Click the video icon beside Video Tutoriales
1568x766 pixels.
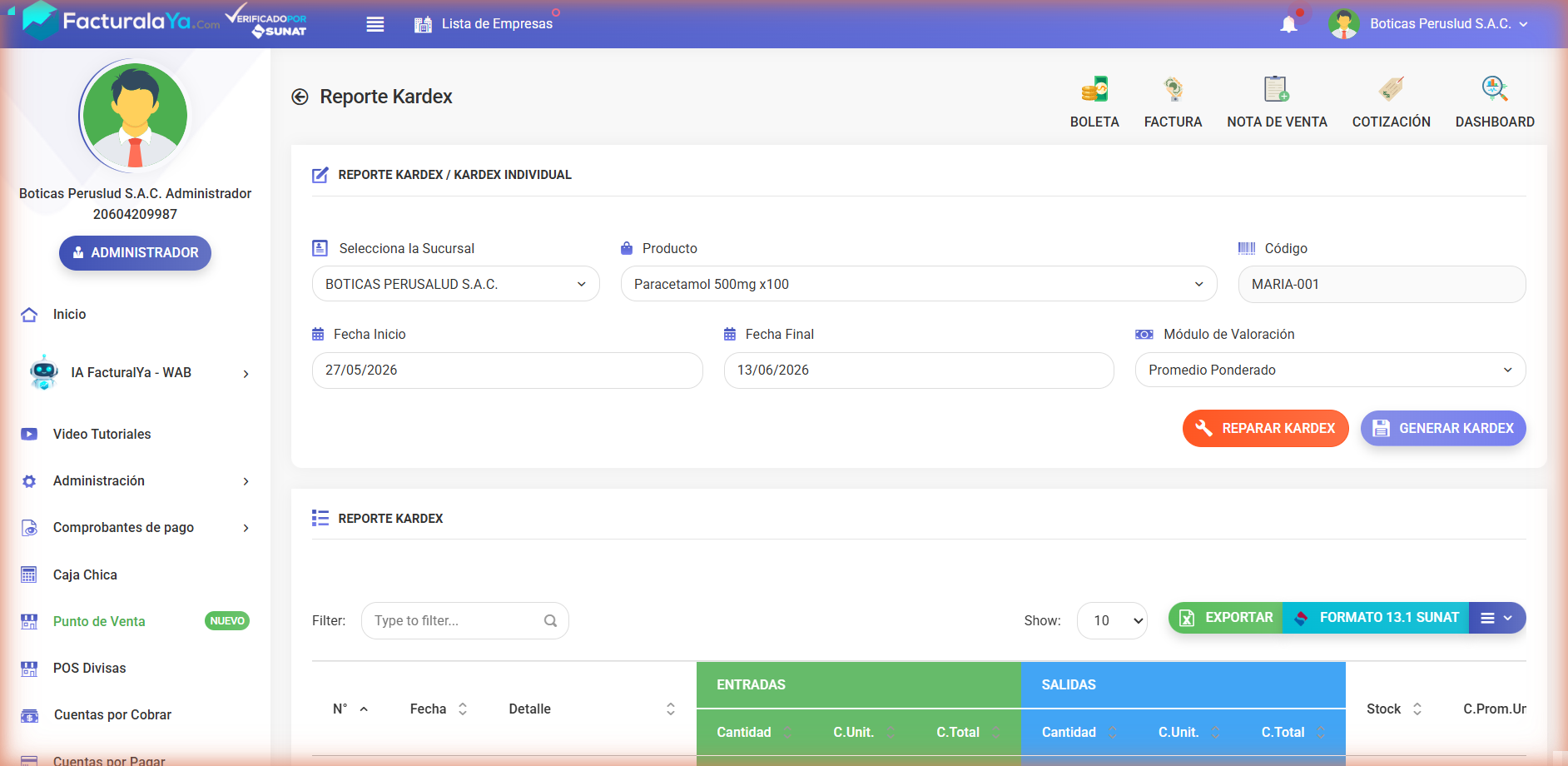tap(29, 435)
